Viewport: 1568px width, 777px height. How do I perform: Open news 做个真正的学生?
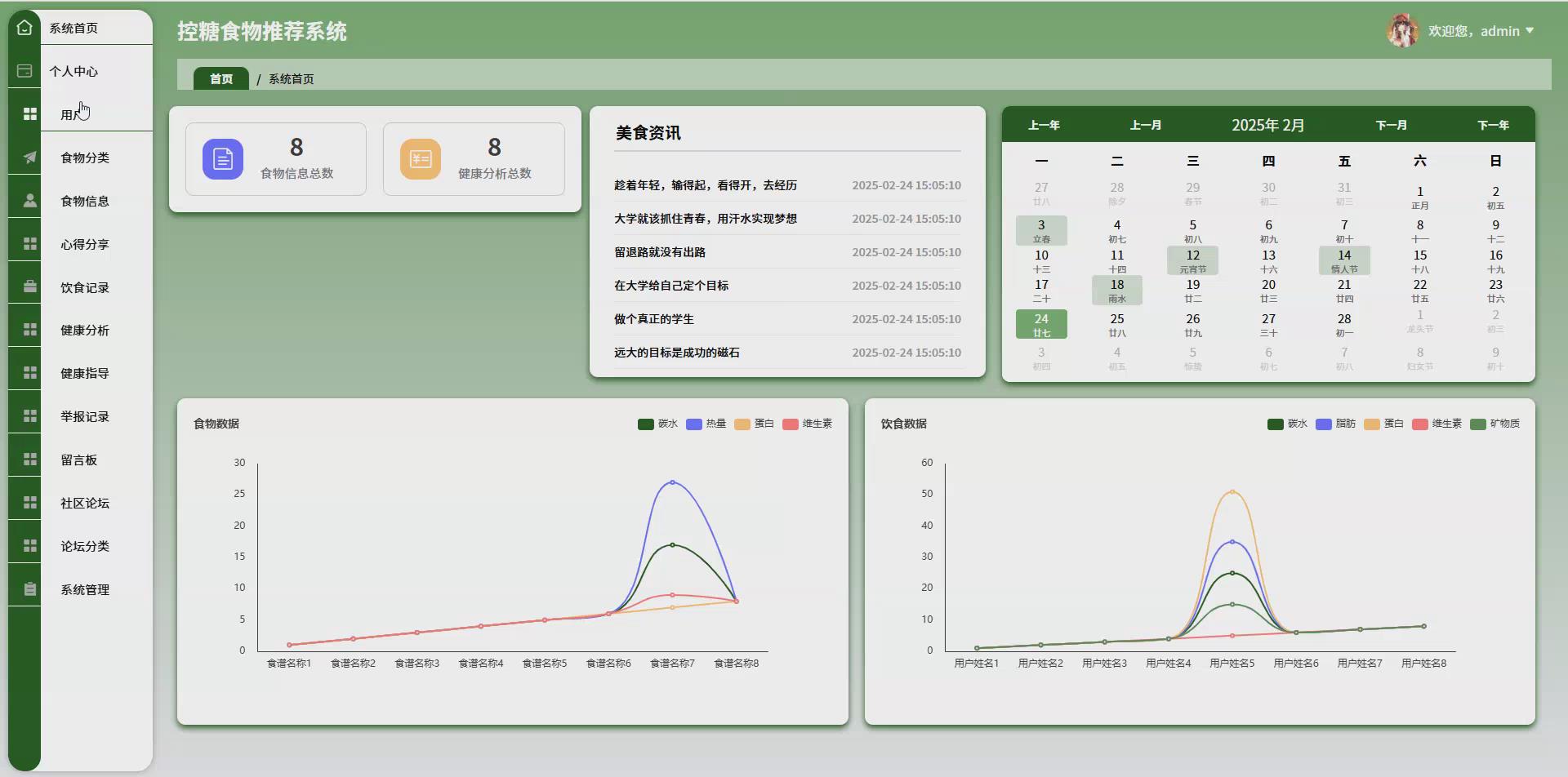(x=654, y=319)
